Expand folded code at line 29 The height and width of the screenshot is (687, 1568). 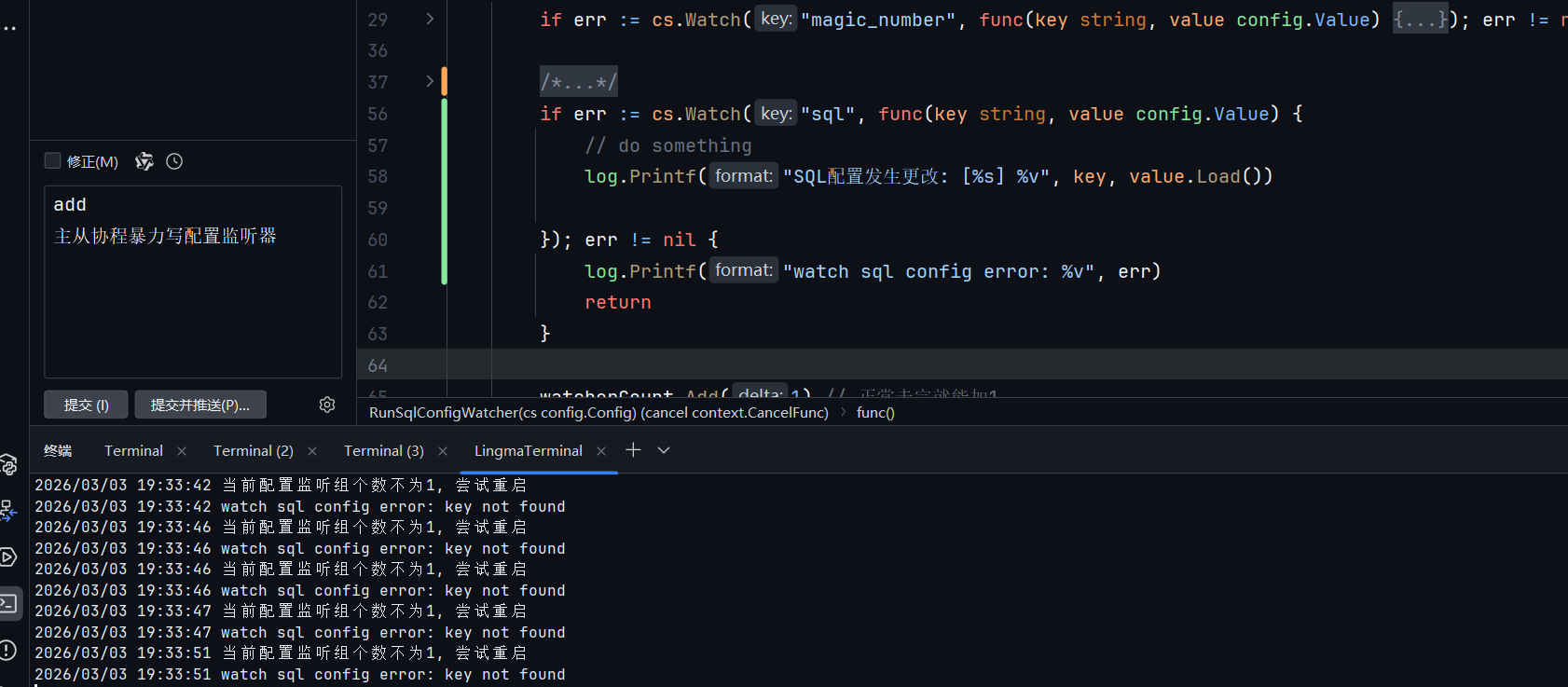tap(430, 19)
